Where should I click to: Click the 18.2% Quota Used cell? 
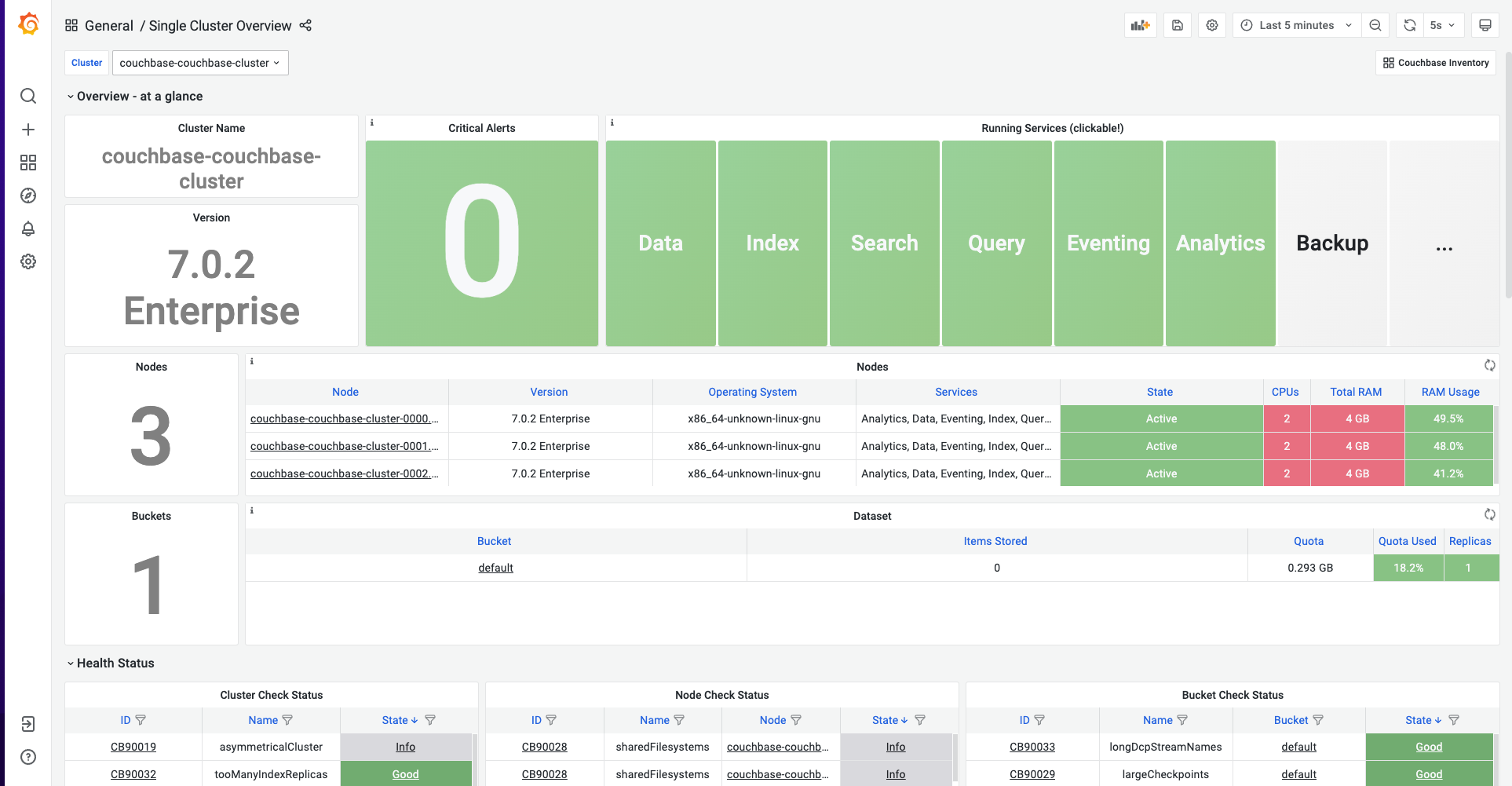point(1408,568)
